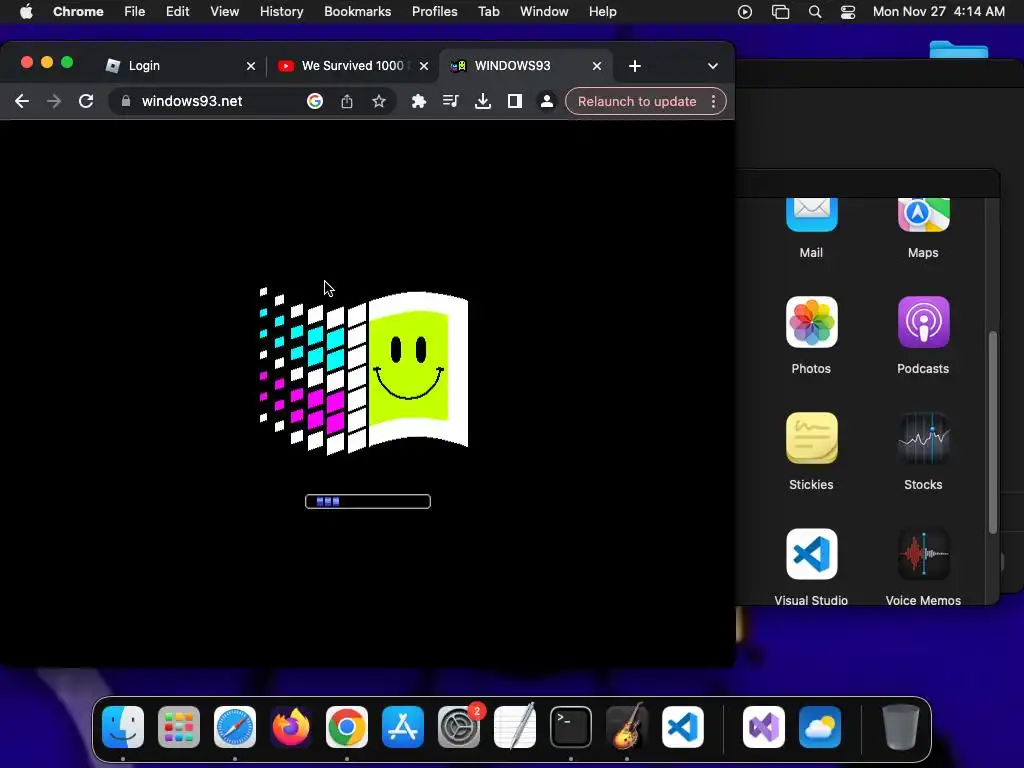
Task: Open App Store in the Dock
Action: click(402, 727)
